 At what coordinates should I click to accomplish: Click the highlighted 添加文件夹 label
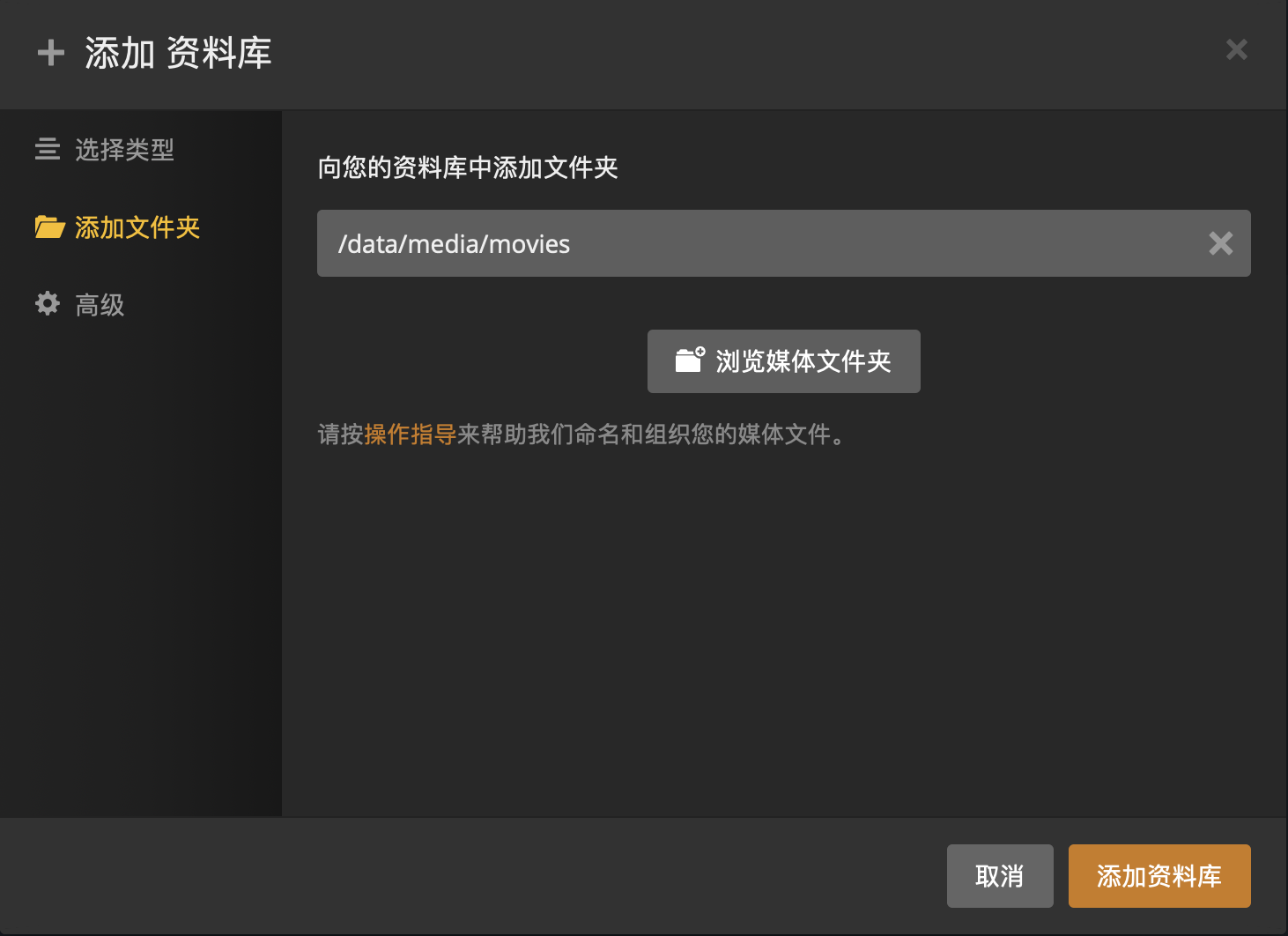(x=138, y=227)
